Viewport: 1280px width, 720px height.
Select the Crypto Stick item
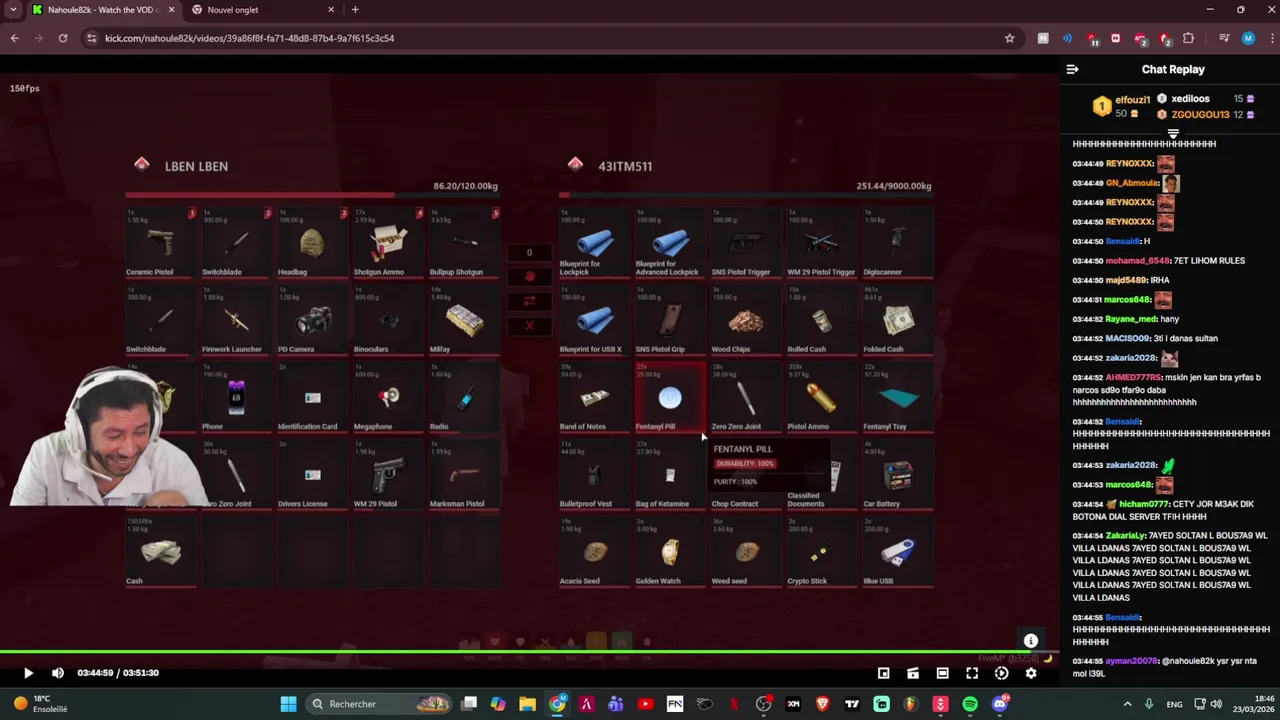point(822,551)
